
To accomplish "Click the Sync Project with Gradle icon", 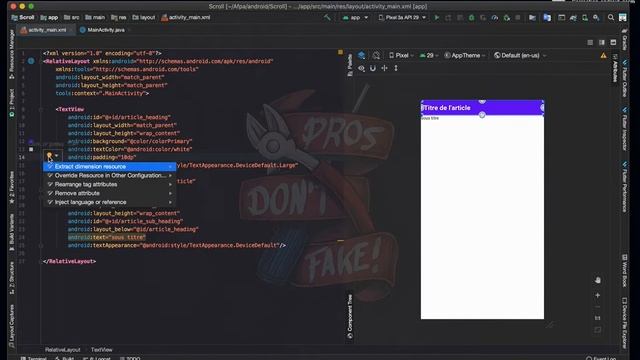I will click(x=573, y=18).
